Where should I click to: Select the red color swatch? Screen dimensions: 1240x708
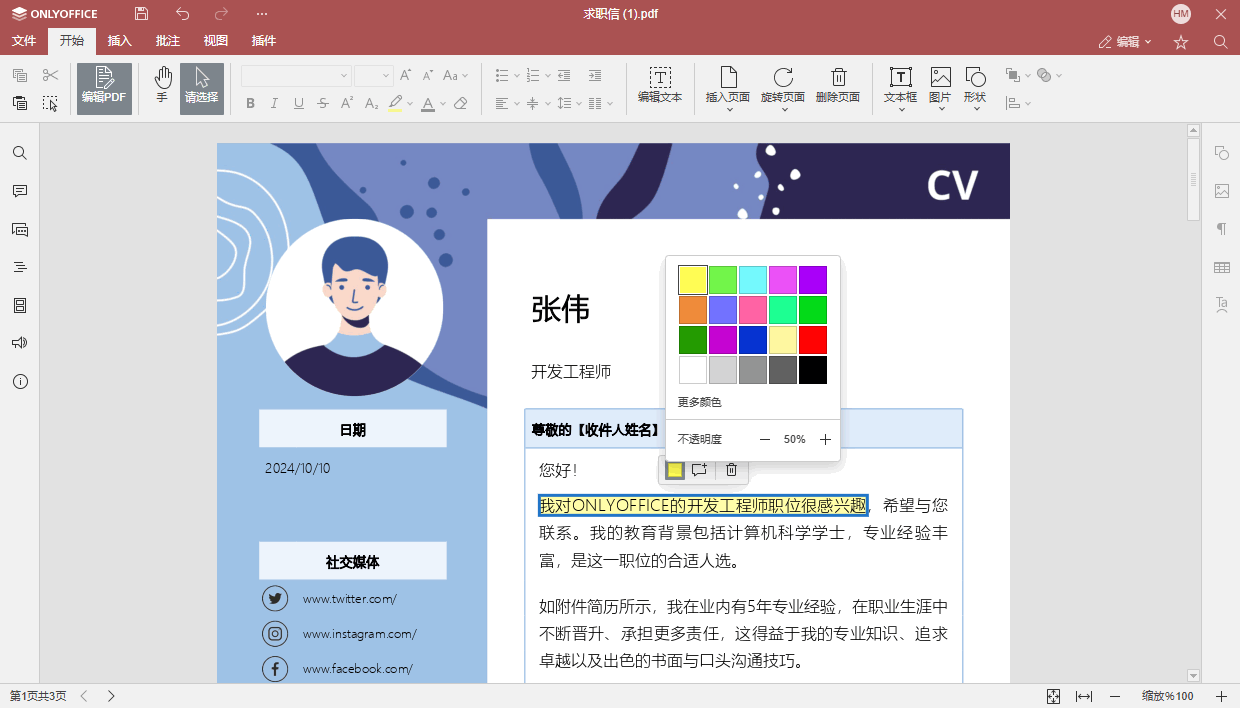(x=813, y=340)
